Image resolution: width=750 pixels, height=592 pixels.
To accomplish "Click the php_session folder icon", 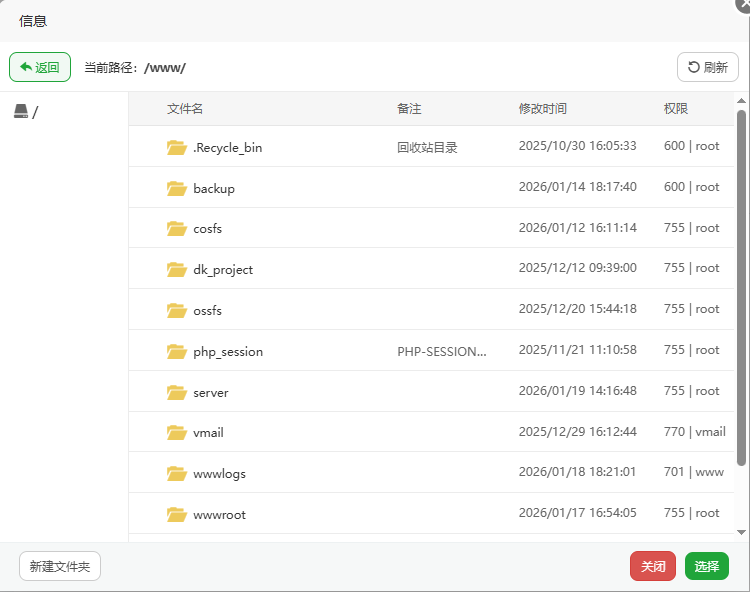I will pos(176,351).
